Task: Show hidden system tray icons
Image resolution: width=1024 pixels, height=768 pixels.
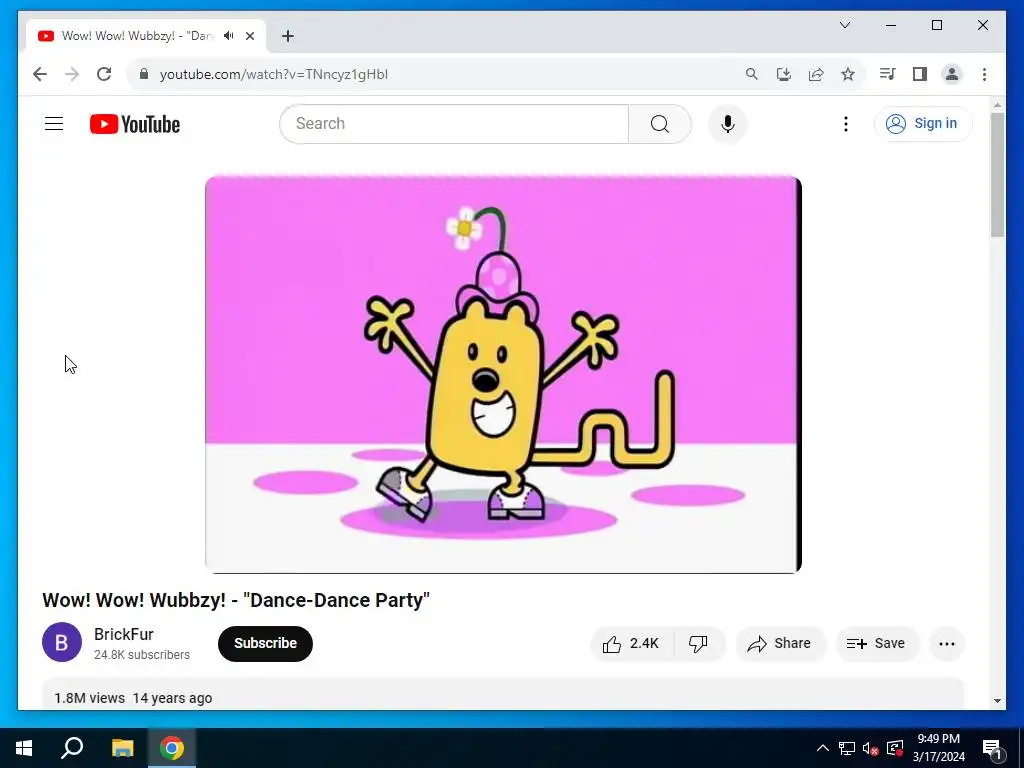Action: click(823, 748)
